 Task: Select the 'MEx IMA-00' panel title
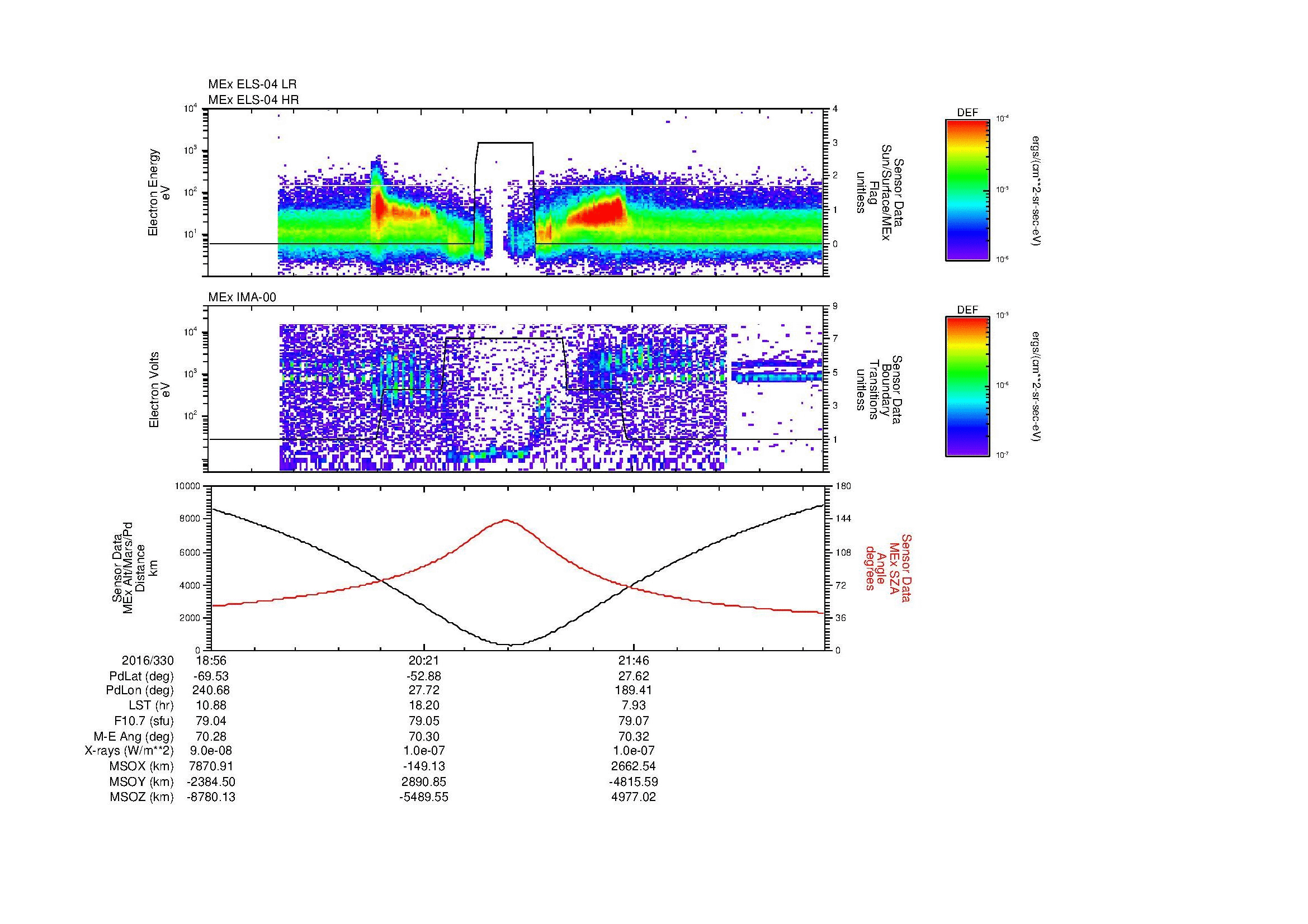point(242,297)
